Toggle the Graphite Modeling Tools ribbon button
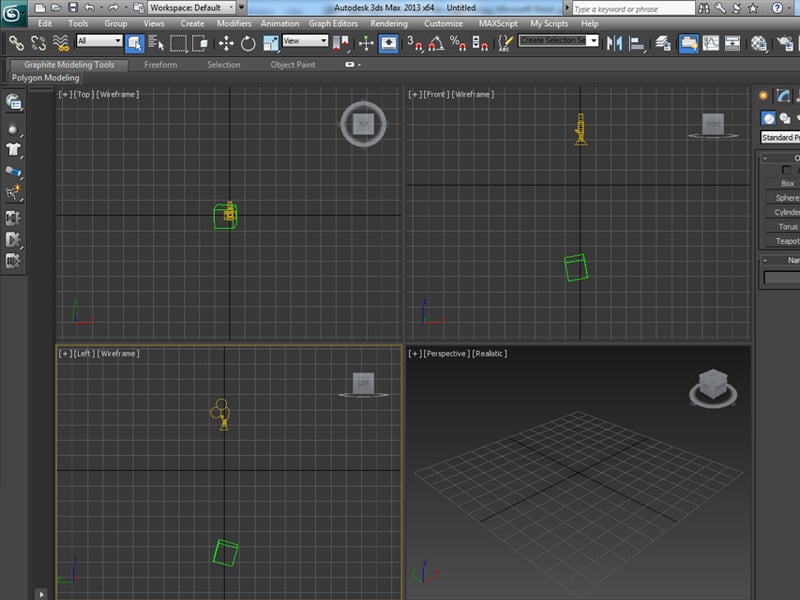The width and height of the screenshot is (800, 600). click(x=688, y=43)
